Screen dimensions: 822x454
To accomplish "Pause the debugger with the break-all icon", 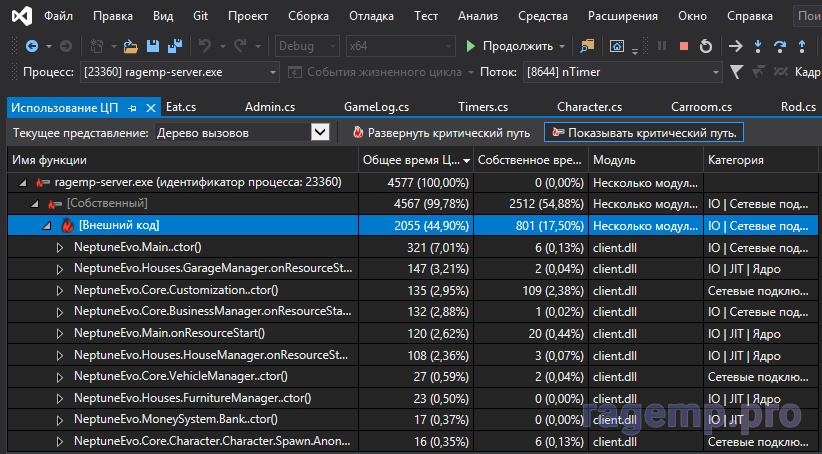I will pos(662,46).
